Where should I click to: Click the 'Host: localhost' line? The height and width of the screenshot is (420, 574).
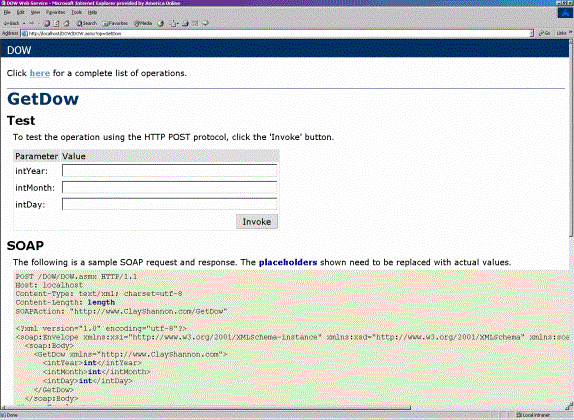[x=49, y=285]
